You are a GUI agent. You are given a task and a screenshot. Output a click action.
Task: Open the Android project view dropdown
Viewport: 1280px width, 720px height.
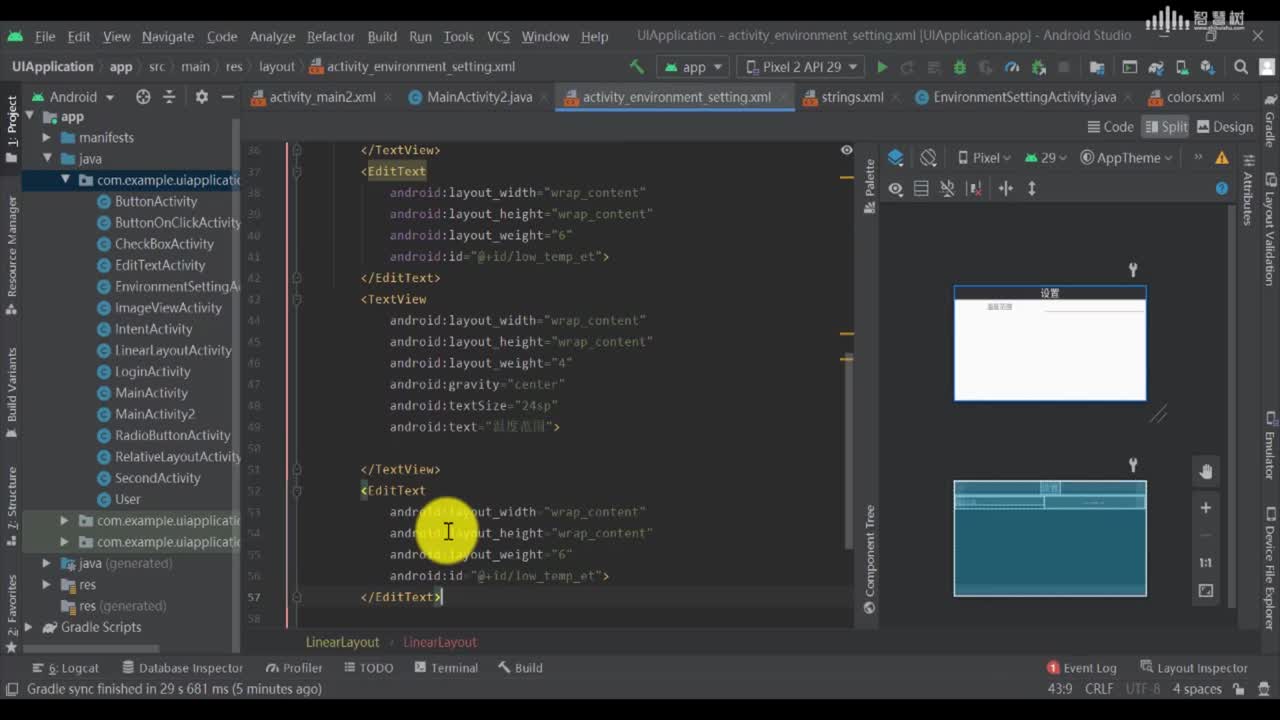click(74, 97)
